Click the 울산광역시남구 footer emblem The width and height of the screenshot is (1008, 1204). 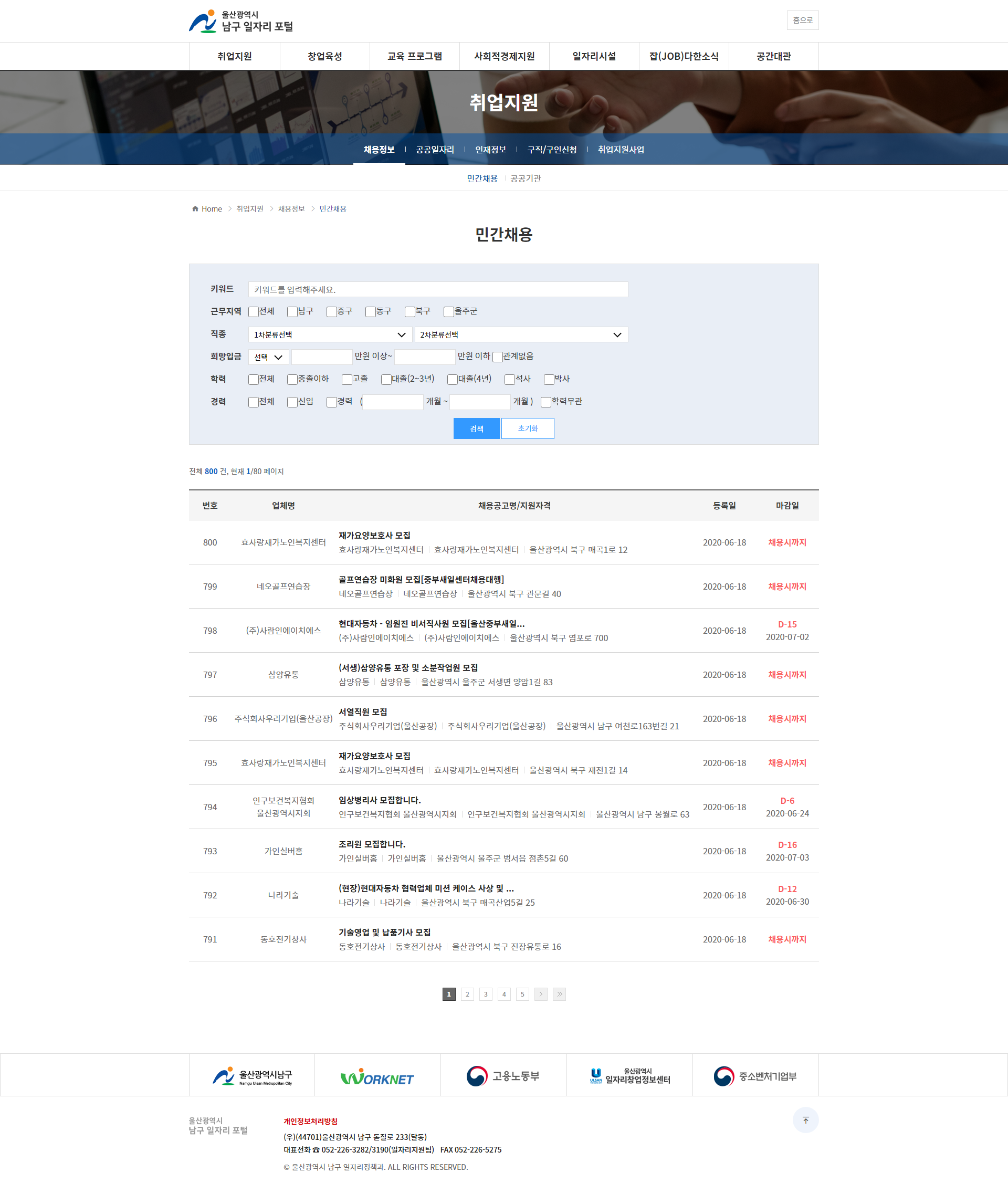point(253,1075)
